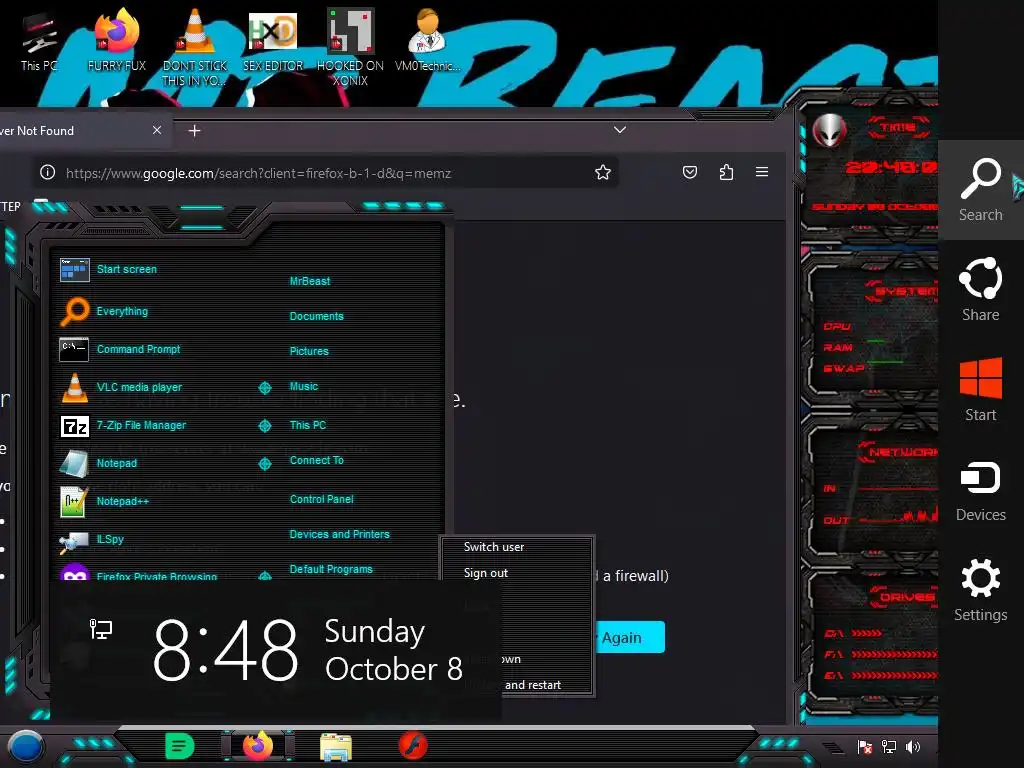Open the HOOKED ON XONIX shortcut
The image size is (1024, 768).
[350, 47]
